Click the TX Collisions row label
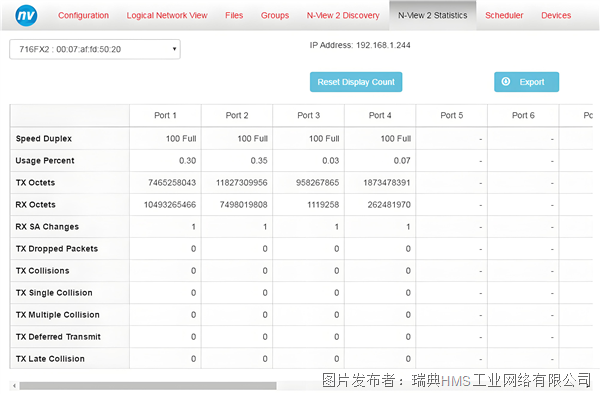Image resolution: width=600 pixels, height=394 pixels. coord(42,270)
